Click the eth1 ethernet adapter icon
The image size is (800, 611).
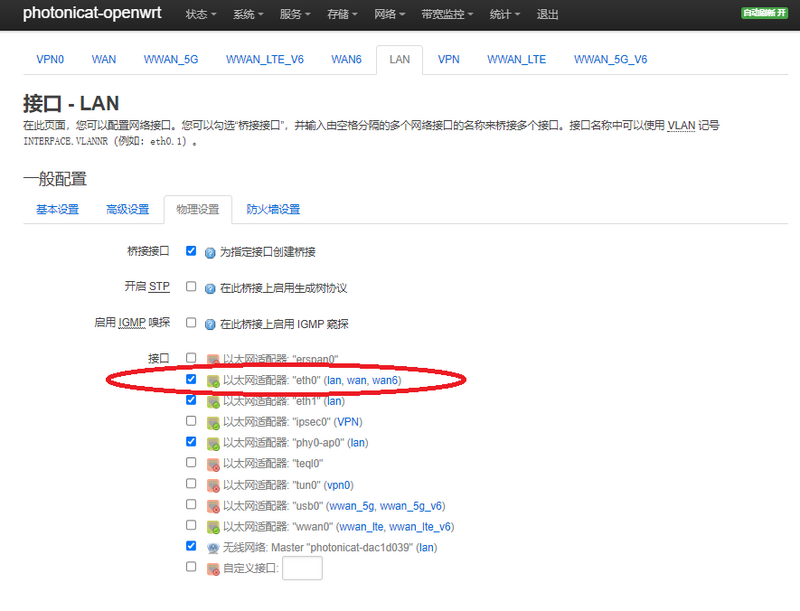point(213,401)
